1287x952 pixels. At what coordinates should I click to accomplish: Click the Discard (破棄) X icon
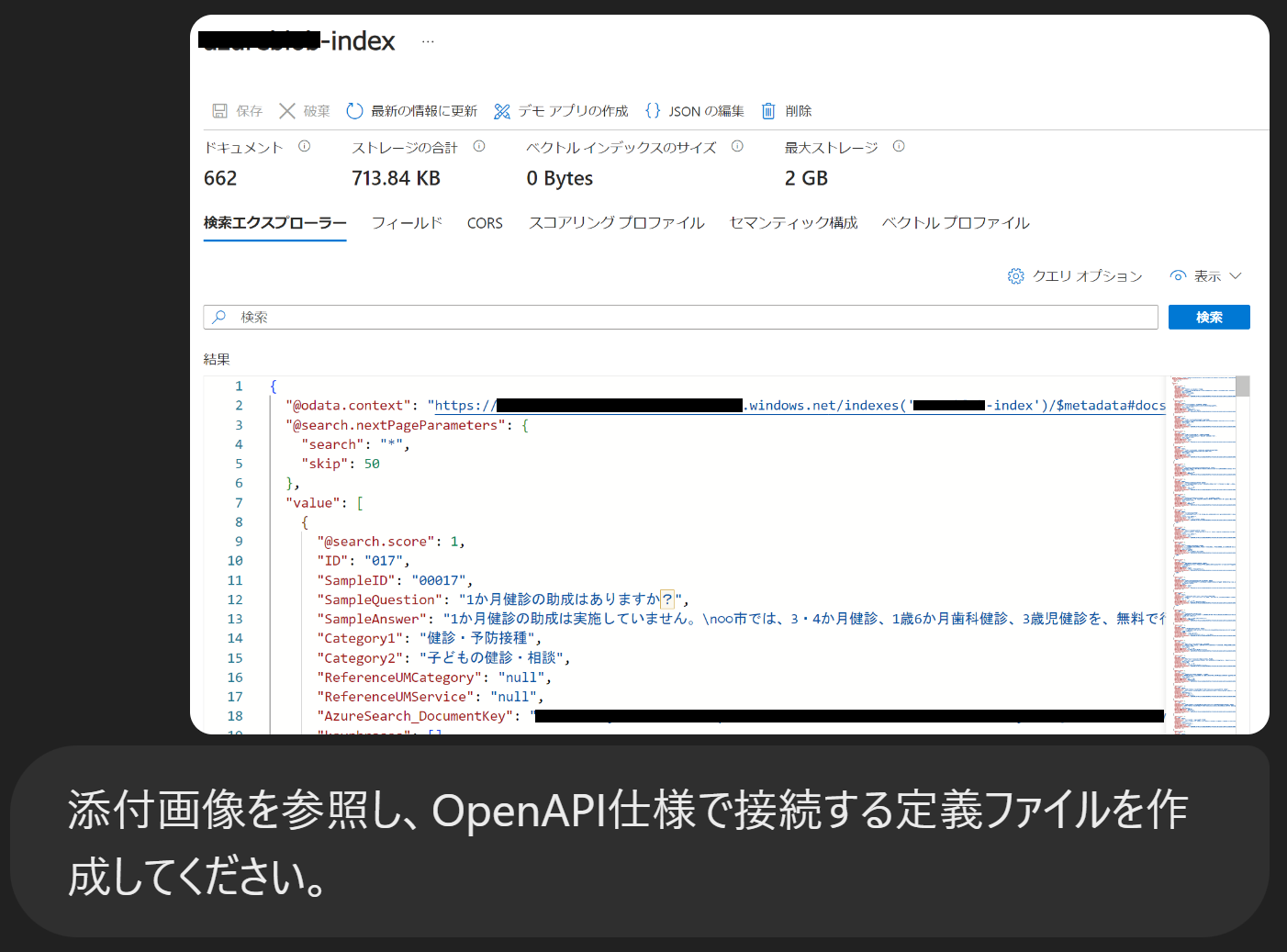287,111
